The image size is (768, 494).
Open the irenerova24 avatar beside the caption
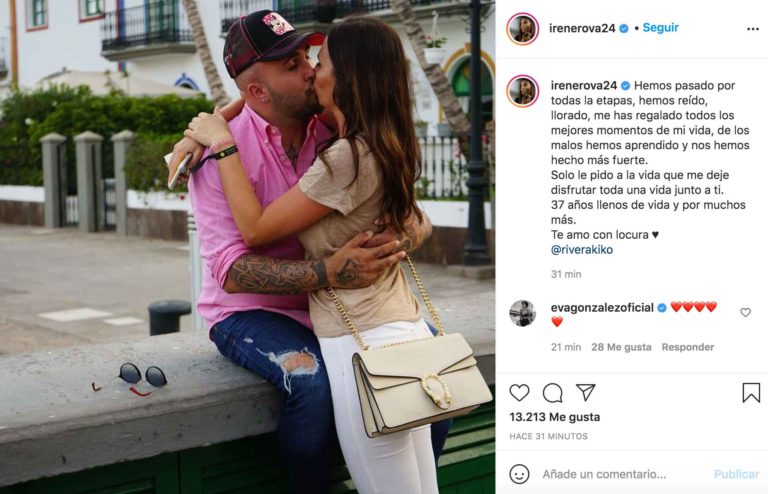point(523,91)
